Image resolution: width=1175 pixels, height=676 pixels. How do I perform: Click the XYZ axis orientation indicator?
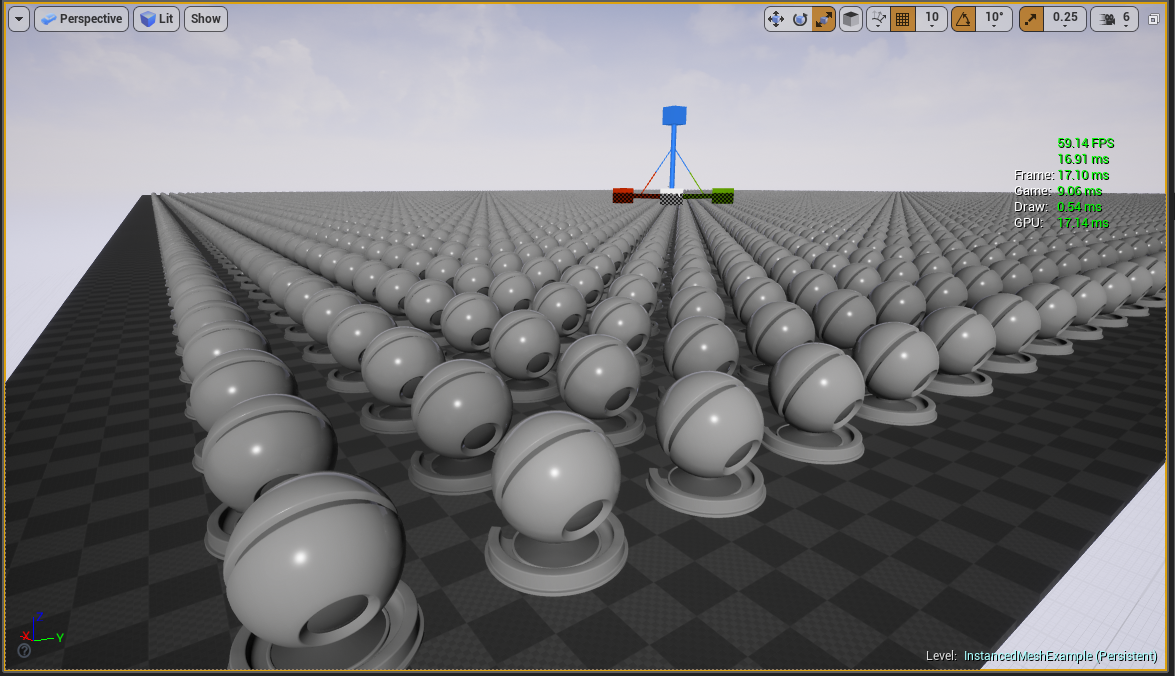point(42,628)
